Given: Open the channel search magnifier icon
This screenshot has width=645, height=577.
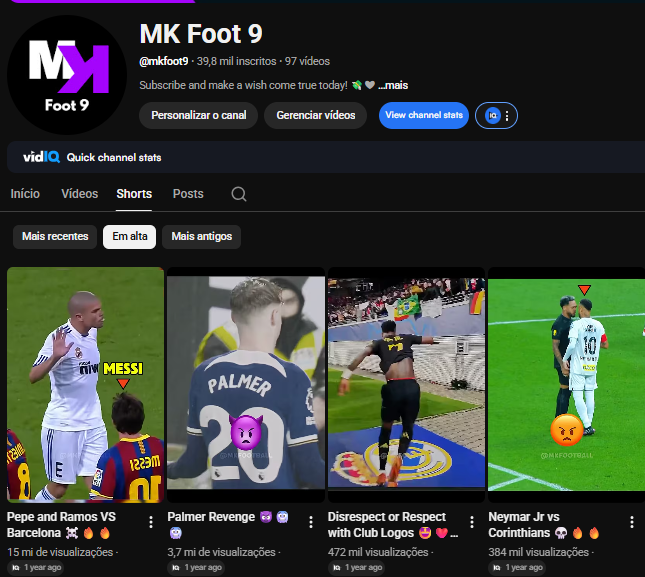Looking at the screenshot, I should (x=239, y=194).
